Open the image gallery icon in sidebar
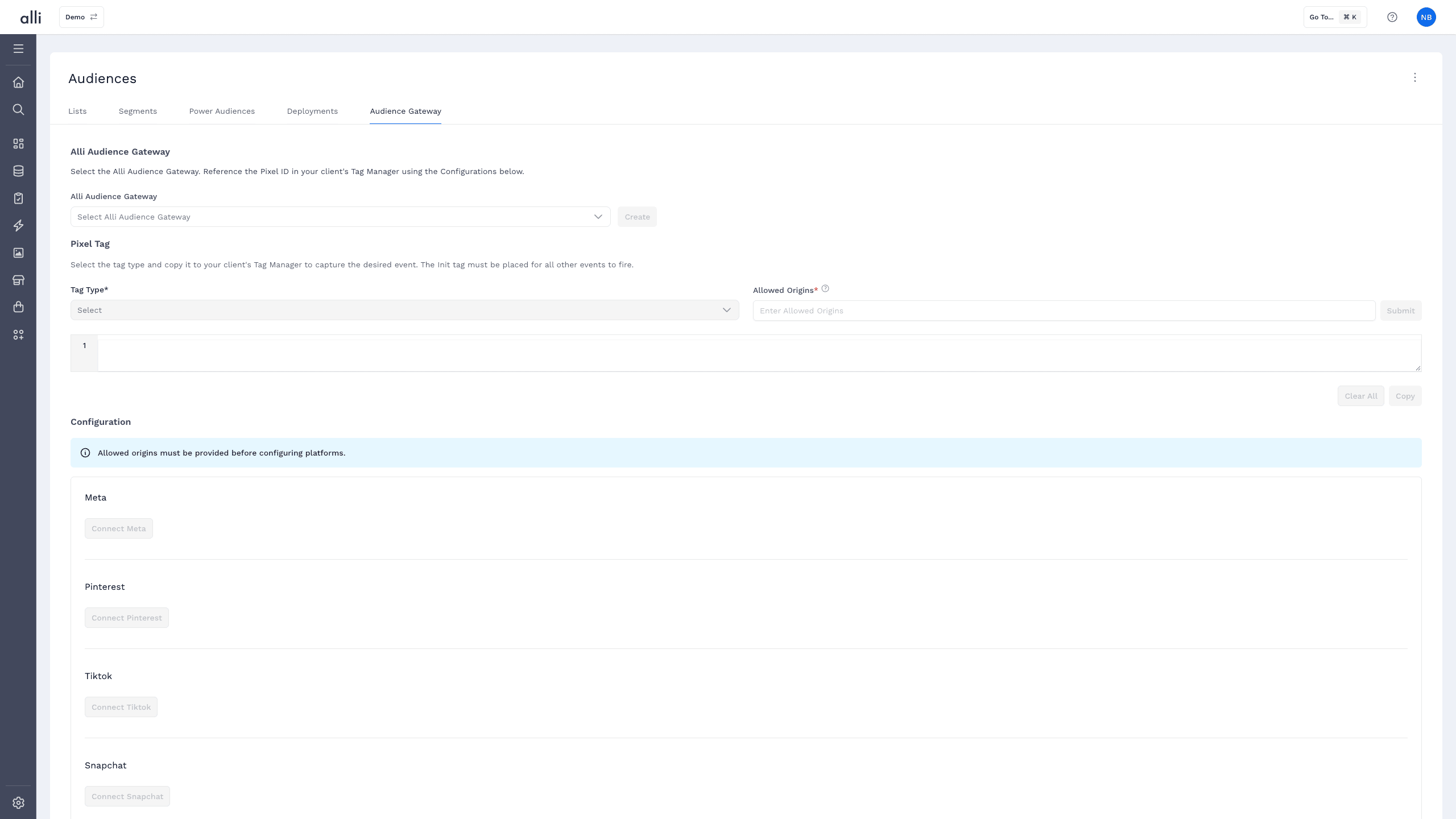The width and height of the screenshot is (1456, 819). click(x=18, y=253)
